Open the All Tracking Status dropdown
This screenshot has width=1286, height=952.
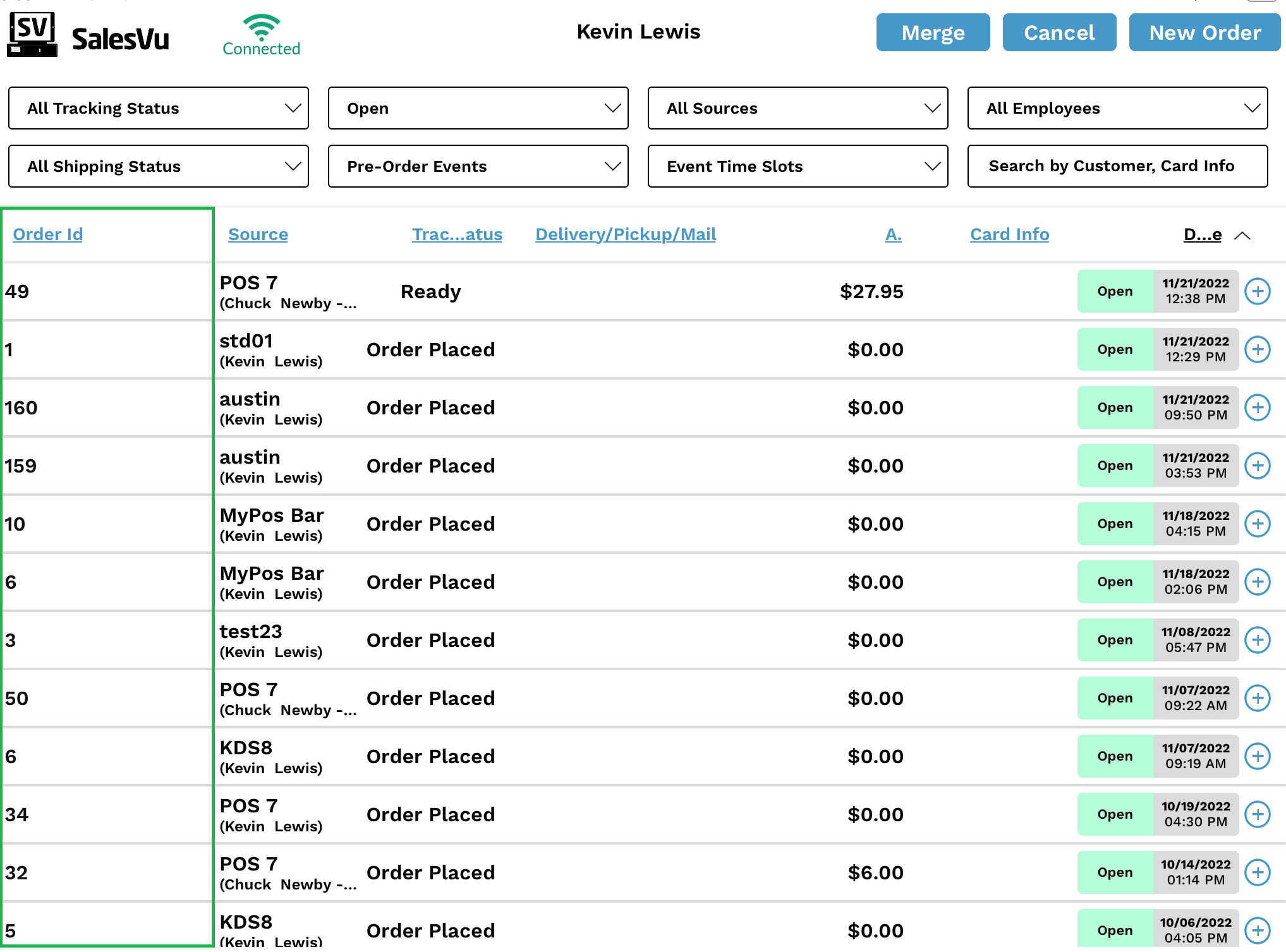pyautogui.click(x=158, y=108)
